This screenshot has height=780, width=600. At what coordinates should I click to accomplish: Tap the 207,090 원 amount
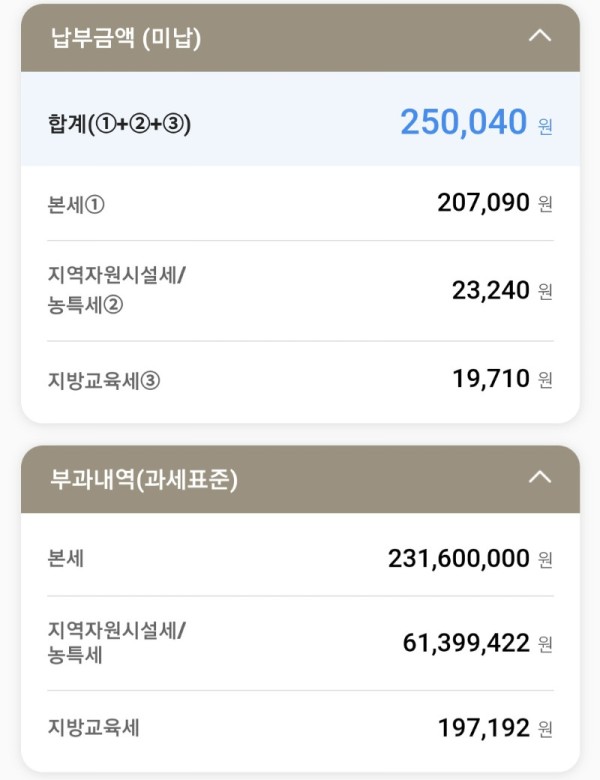(x=495, y=203)
